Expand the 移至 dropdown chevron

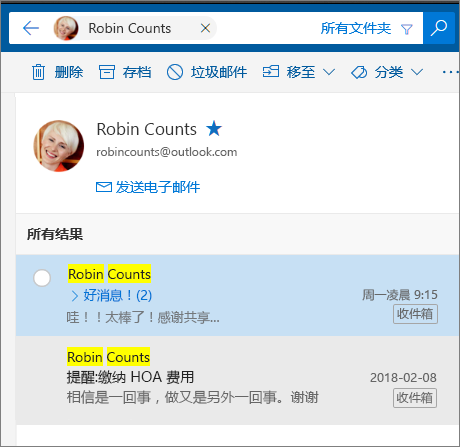(x=329, y=72)
